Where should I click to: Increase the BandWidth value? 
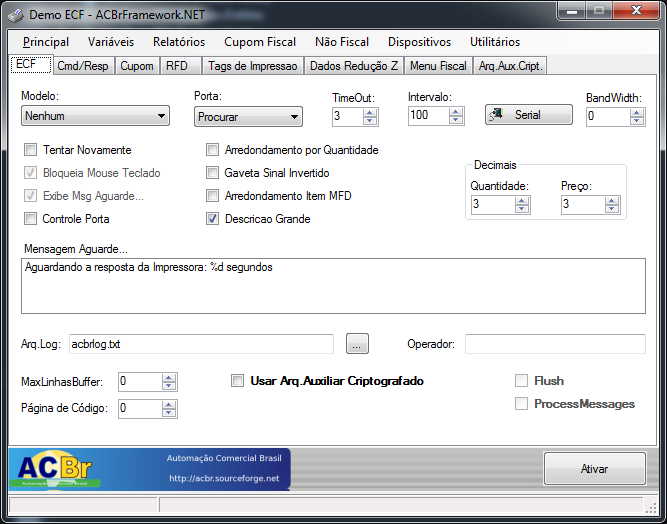tap(637, 113)
